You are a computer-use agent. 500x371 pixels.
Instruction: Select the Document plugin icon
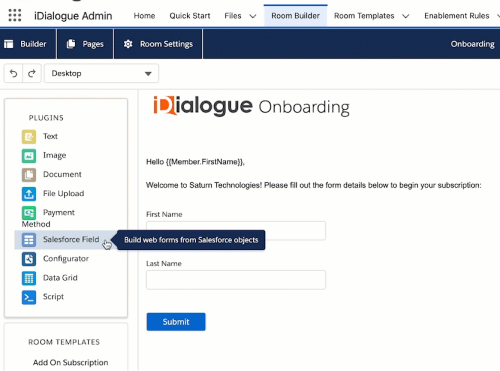(x=29, y=175)
